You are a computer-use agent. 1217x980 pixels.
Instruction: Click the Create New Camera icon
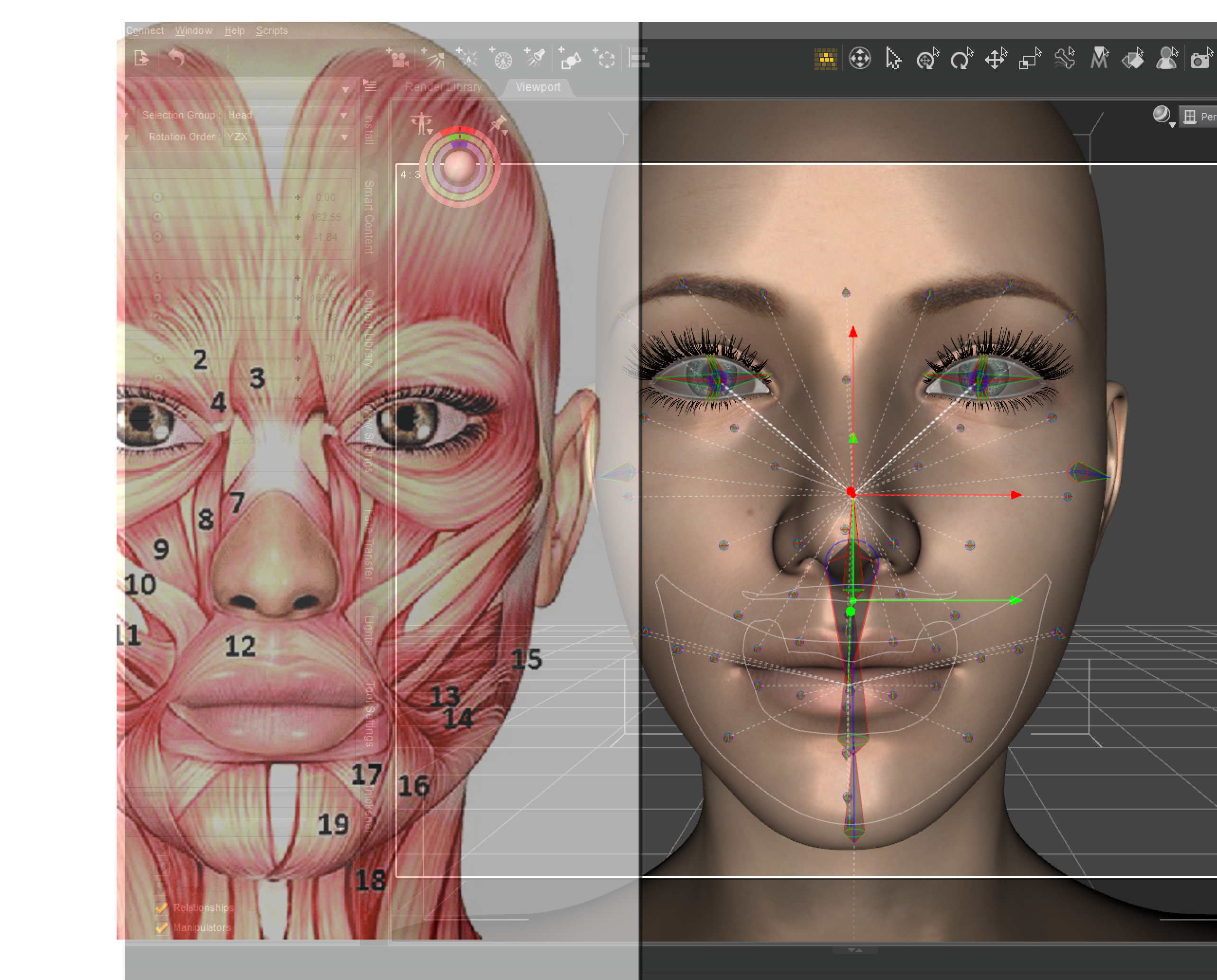(399, 59)
